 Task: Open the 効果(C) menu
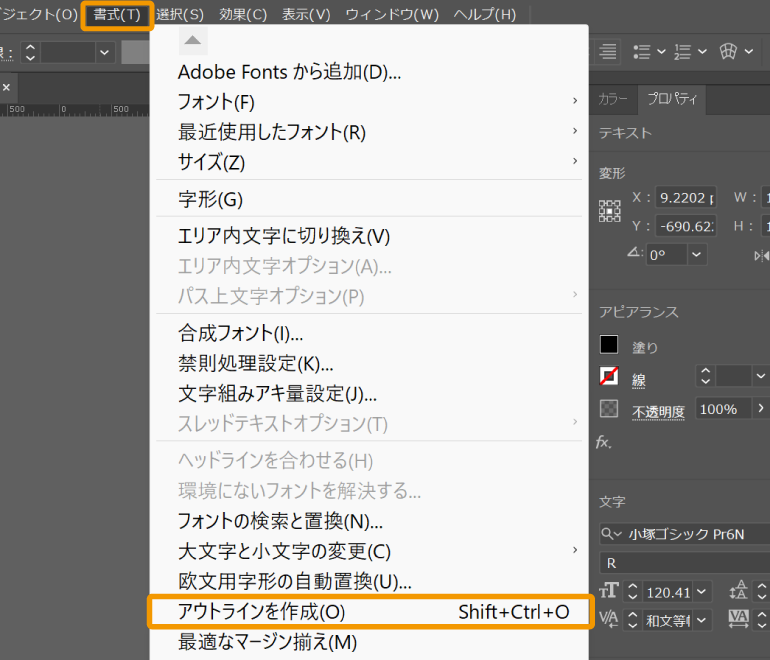coord(243,15)
